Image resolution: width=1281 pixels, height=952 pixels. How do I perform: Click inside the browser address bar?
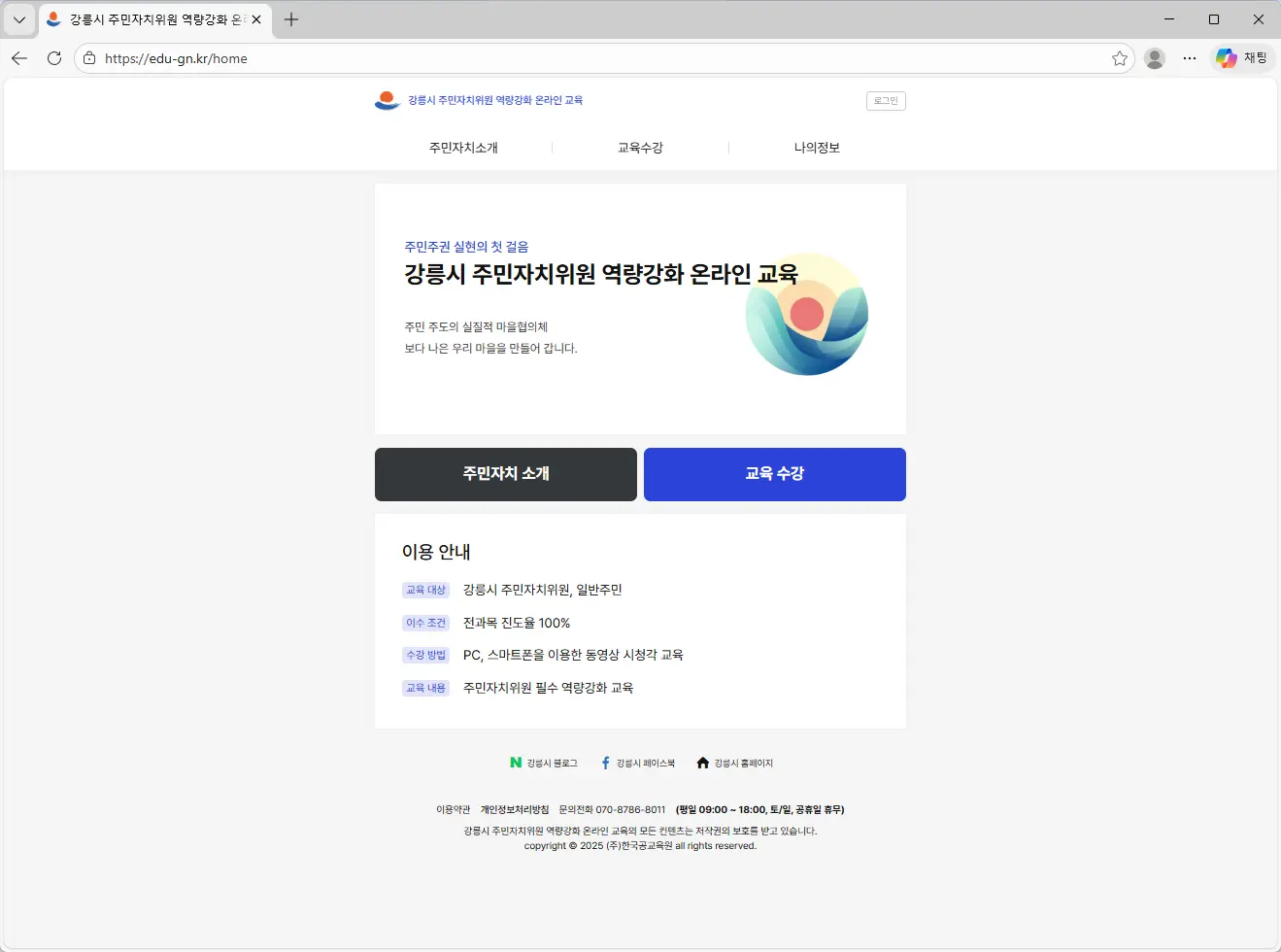point(583,57)
